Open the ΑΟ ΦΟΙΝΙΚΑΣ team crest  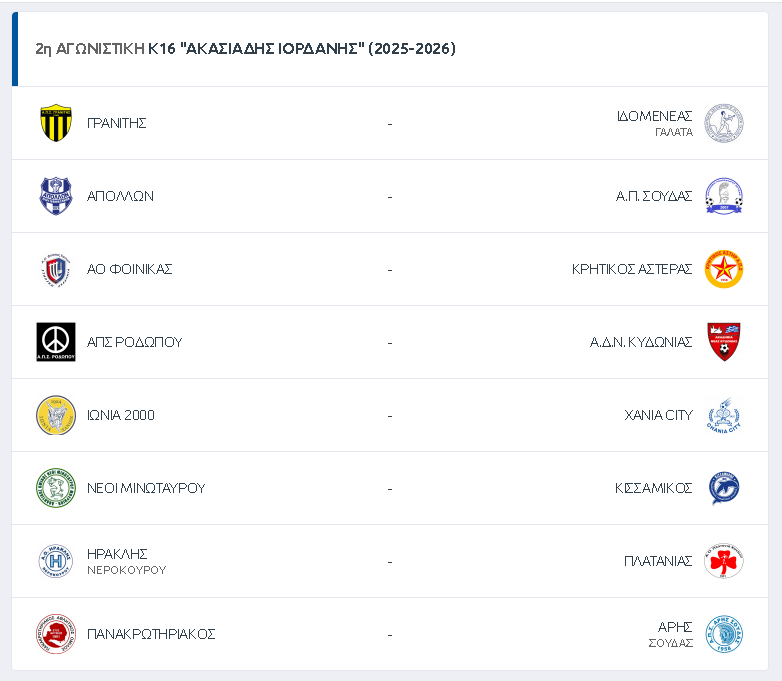56,269
